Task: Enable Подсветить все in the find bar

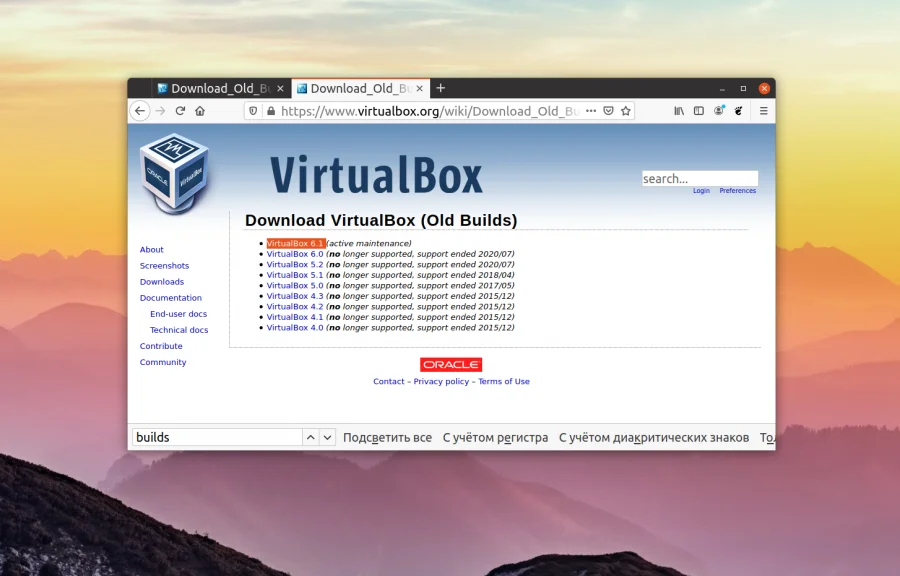Action: pyautogui.click(x=387, y=437)
